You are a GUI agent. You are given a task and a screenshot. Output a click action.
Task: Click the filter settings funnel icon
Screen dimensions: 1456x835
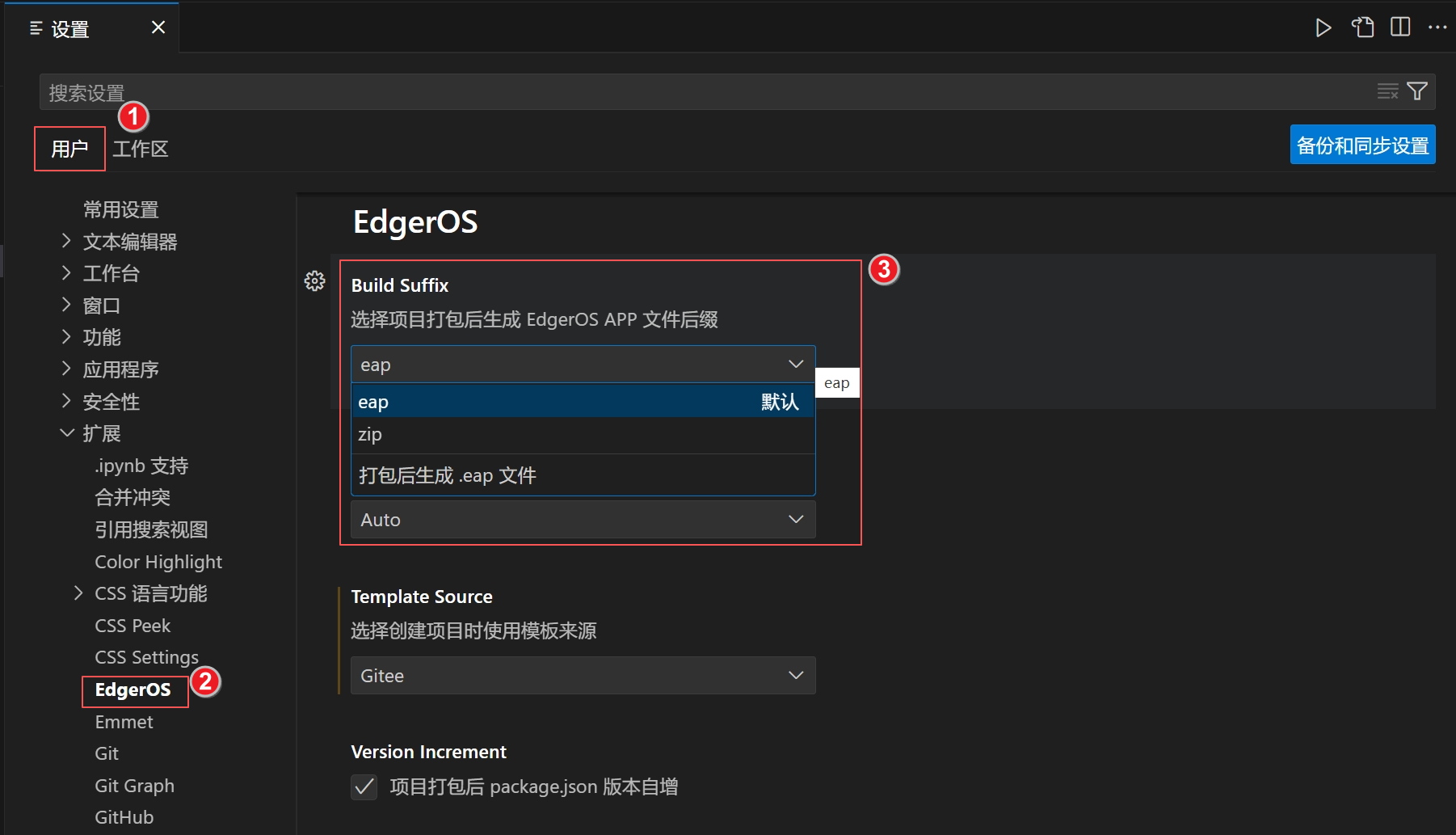click(x=1417, y=91)
